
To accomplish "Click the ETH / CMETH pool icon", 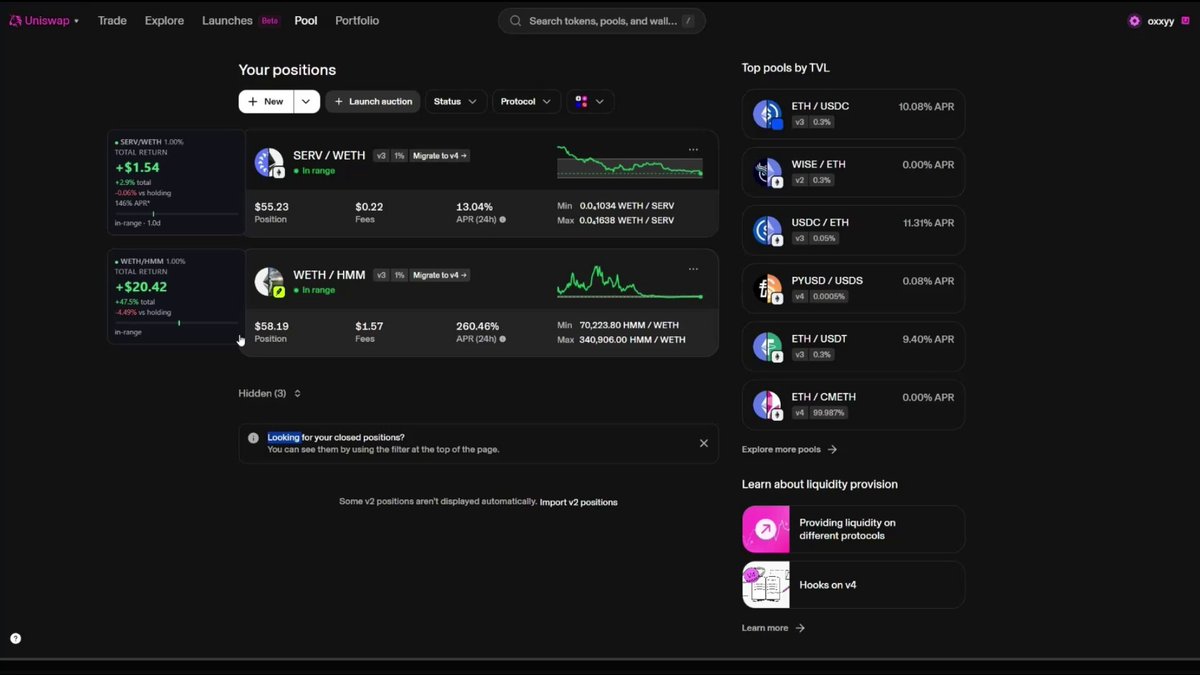I will click(x=767, y=405).
